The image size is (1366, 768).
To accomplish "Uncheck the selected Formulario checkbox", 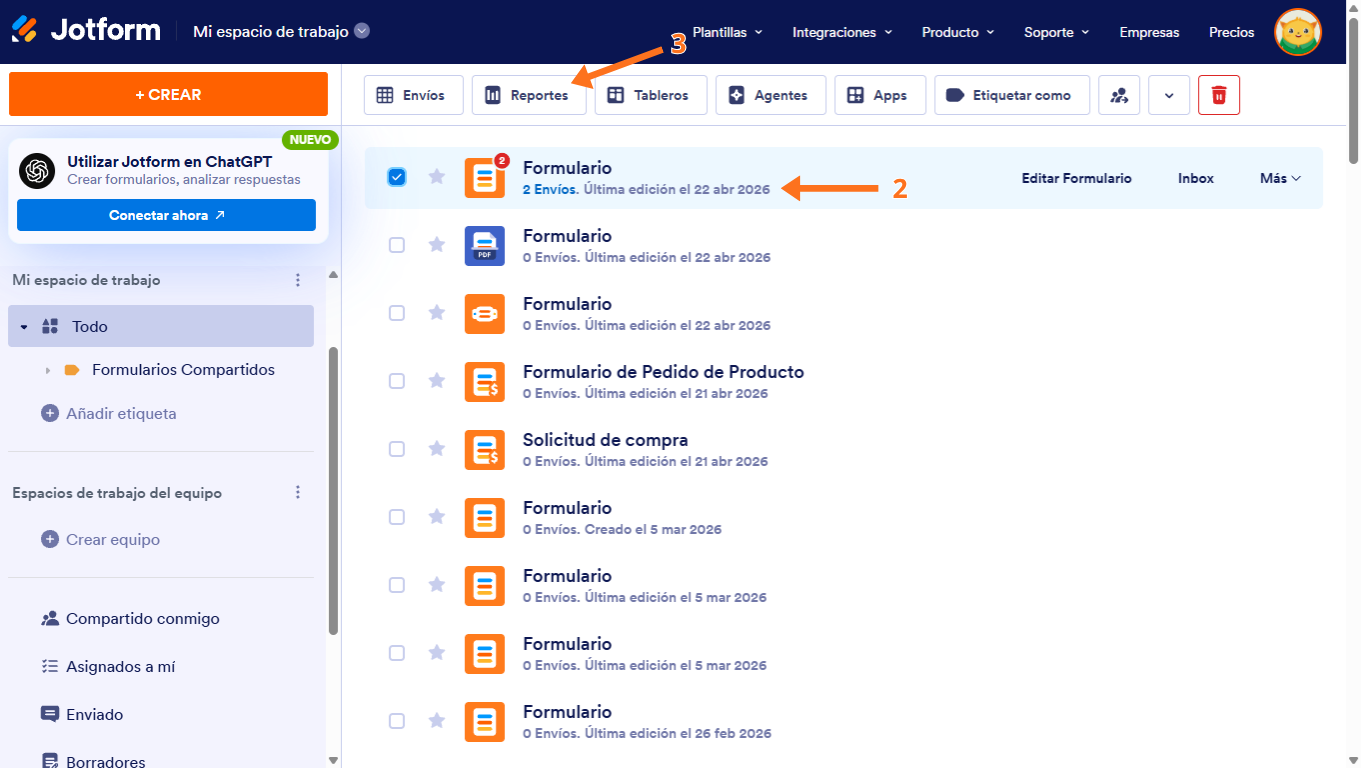I will pos(397,177).
